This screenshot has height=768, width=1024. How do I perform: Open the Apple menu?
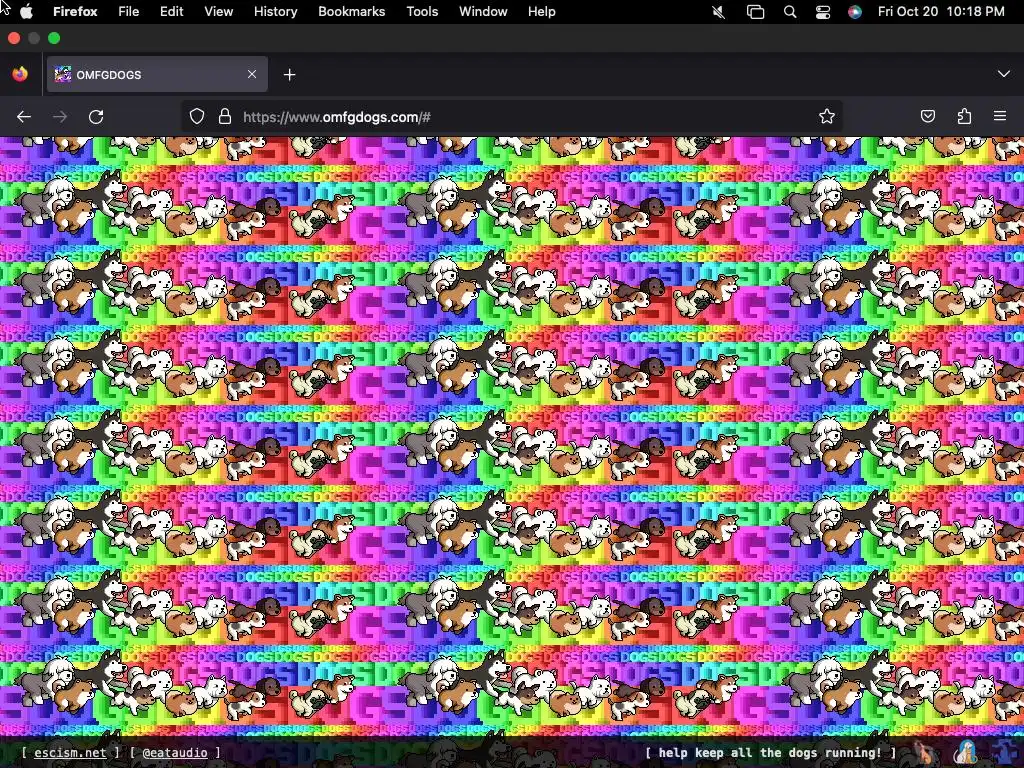[x=27, y=12]
